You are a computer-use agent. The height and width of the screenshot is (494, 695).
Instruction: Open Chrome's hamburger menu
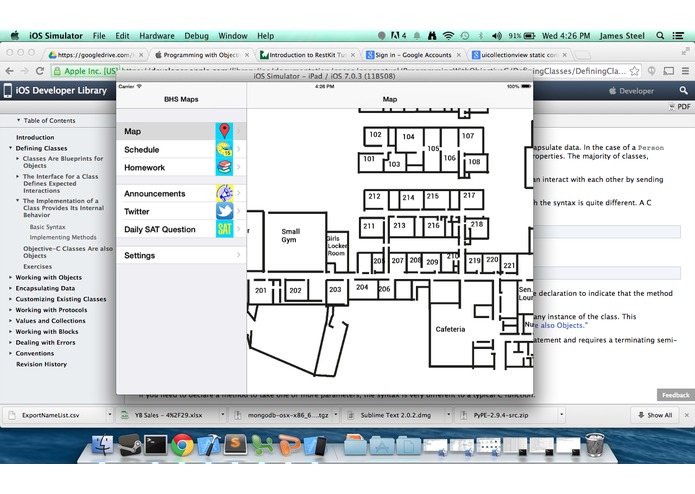pos(685,71)
